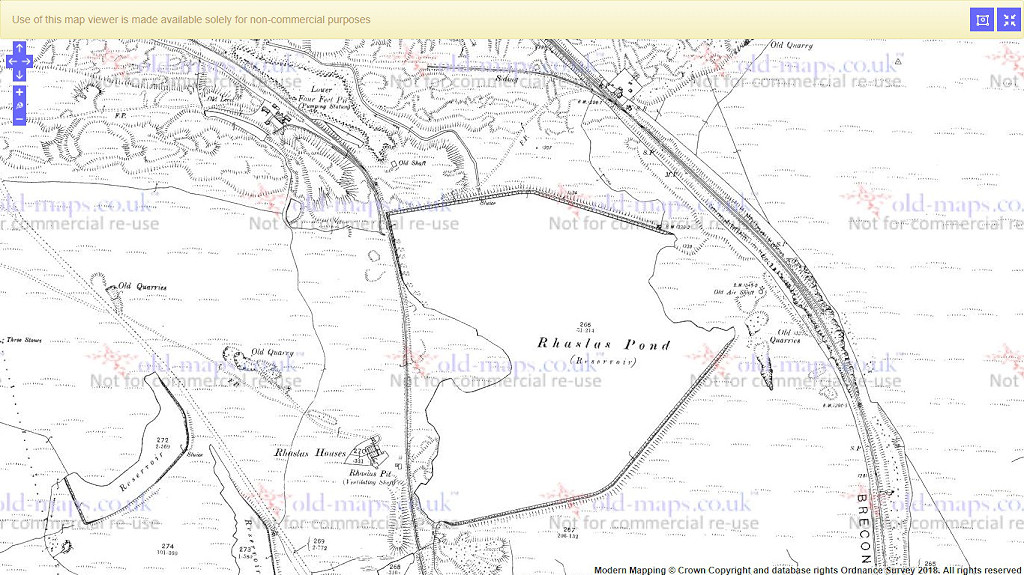Click the 'Lower Four Feet Pit' label
1024x575 pixels.
click(324, 94)
